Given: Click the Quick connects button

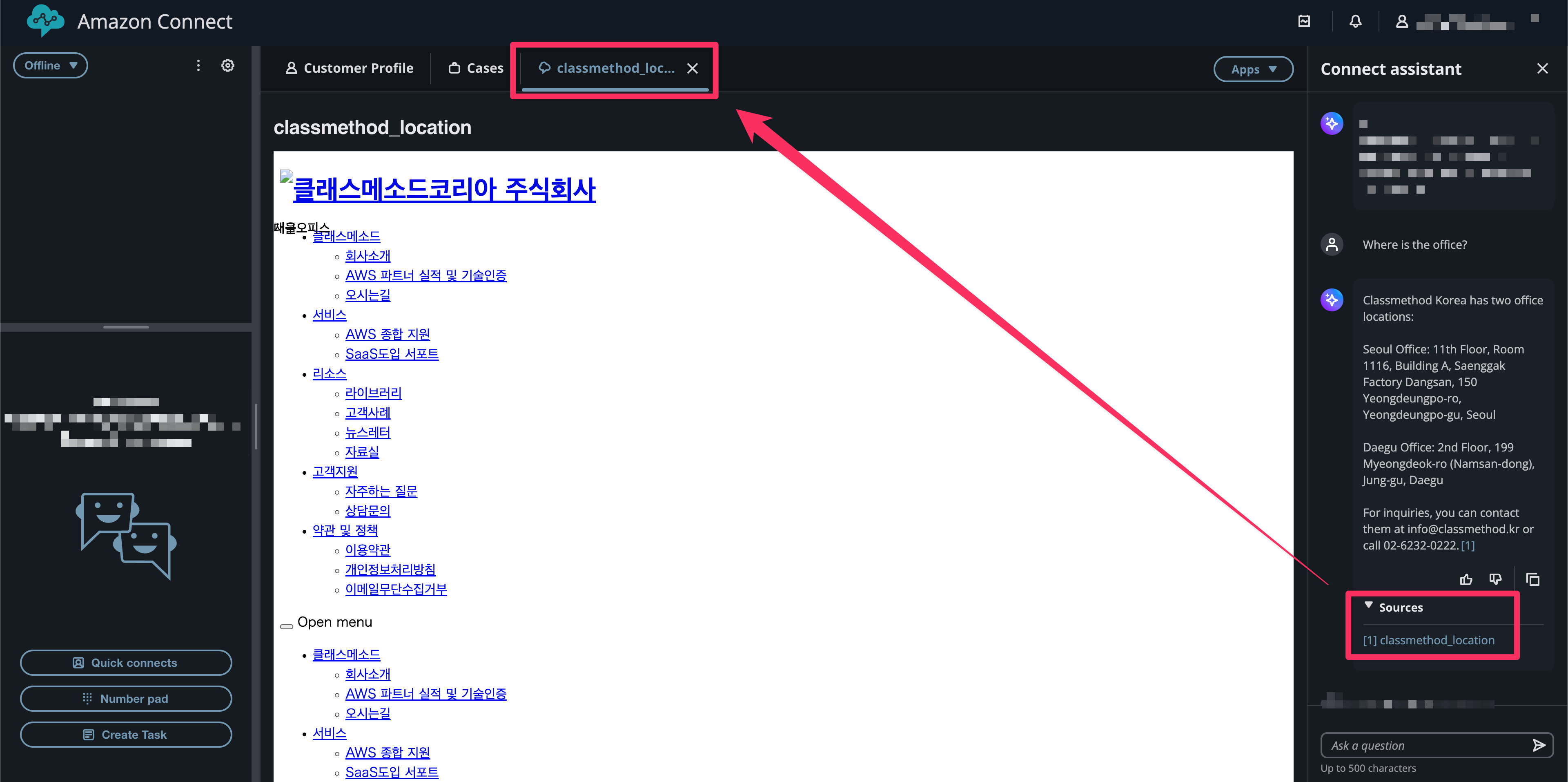Looking at the screenshot, I should click(x=126, y=663).
